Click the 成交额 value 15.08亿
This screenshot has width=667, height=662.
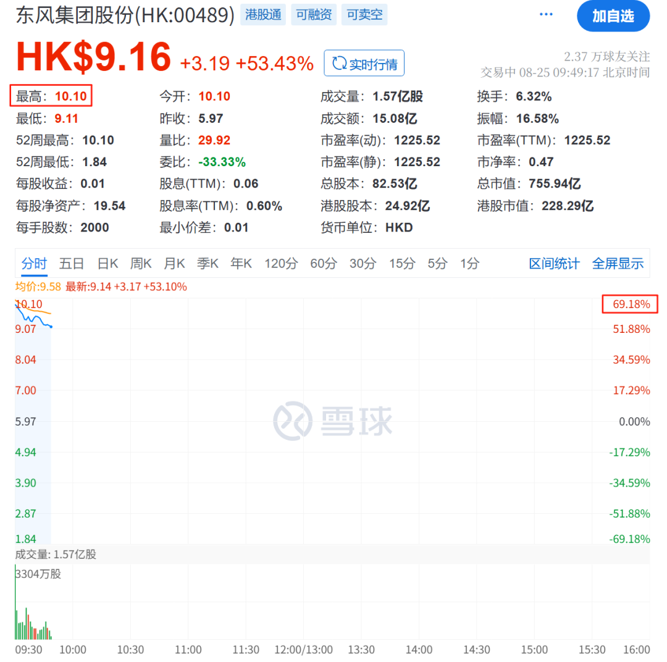coord(395,118)
